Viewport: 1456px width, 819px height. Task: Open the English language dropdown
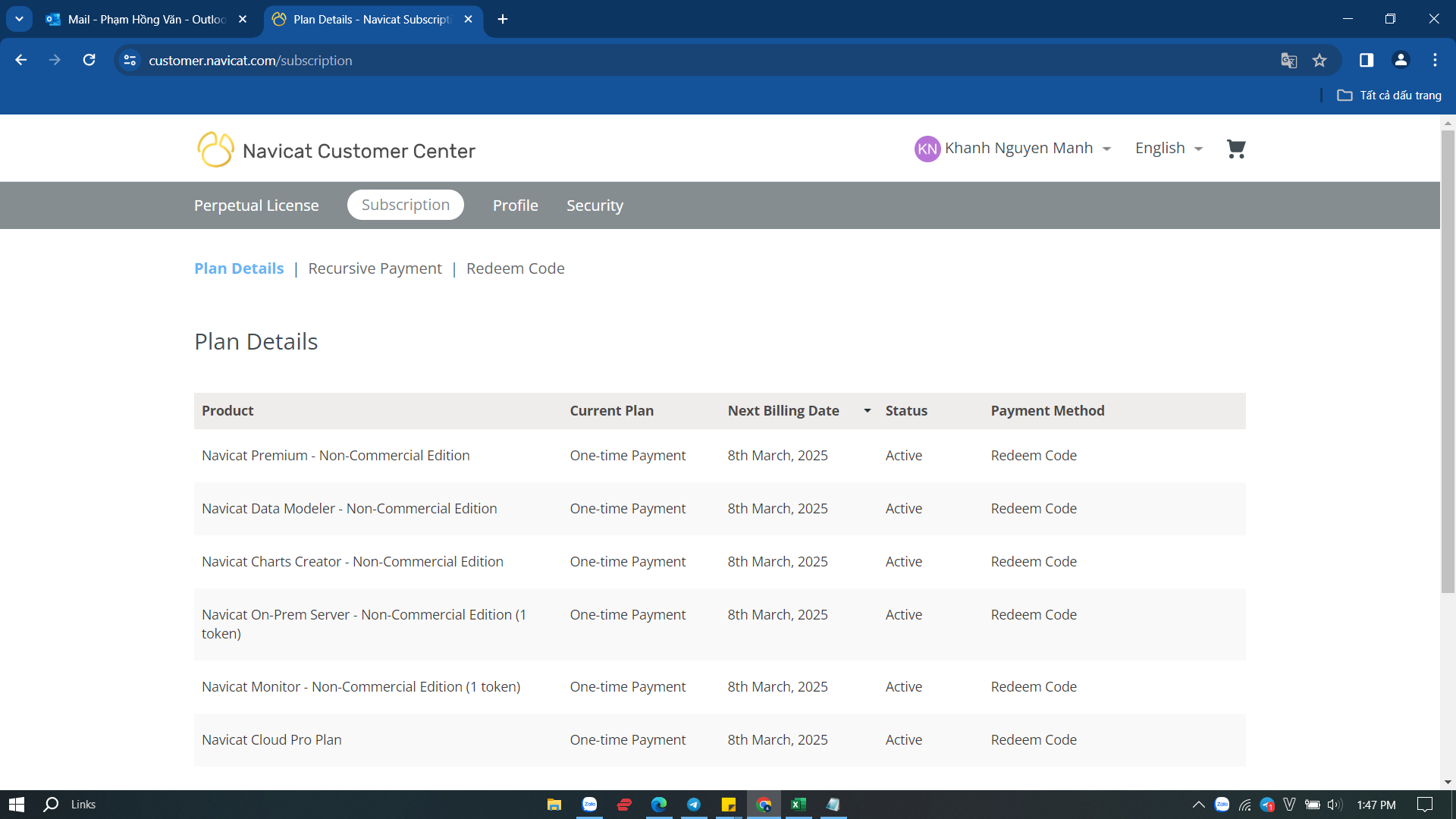click(1169, 149)
